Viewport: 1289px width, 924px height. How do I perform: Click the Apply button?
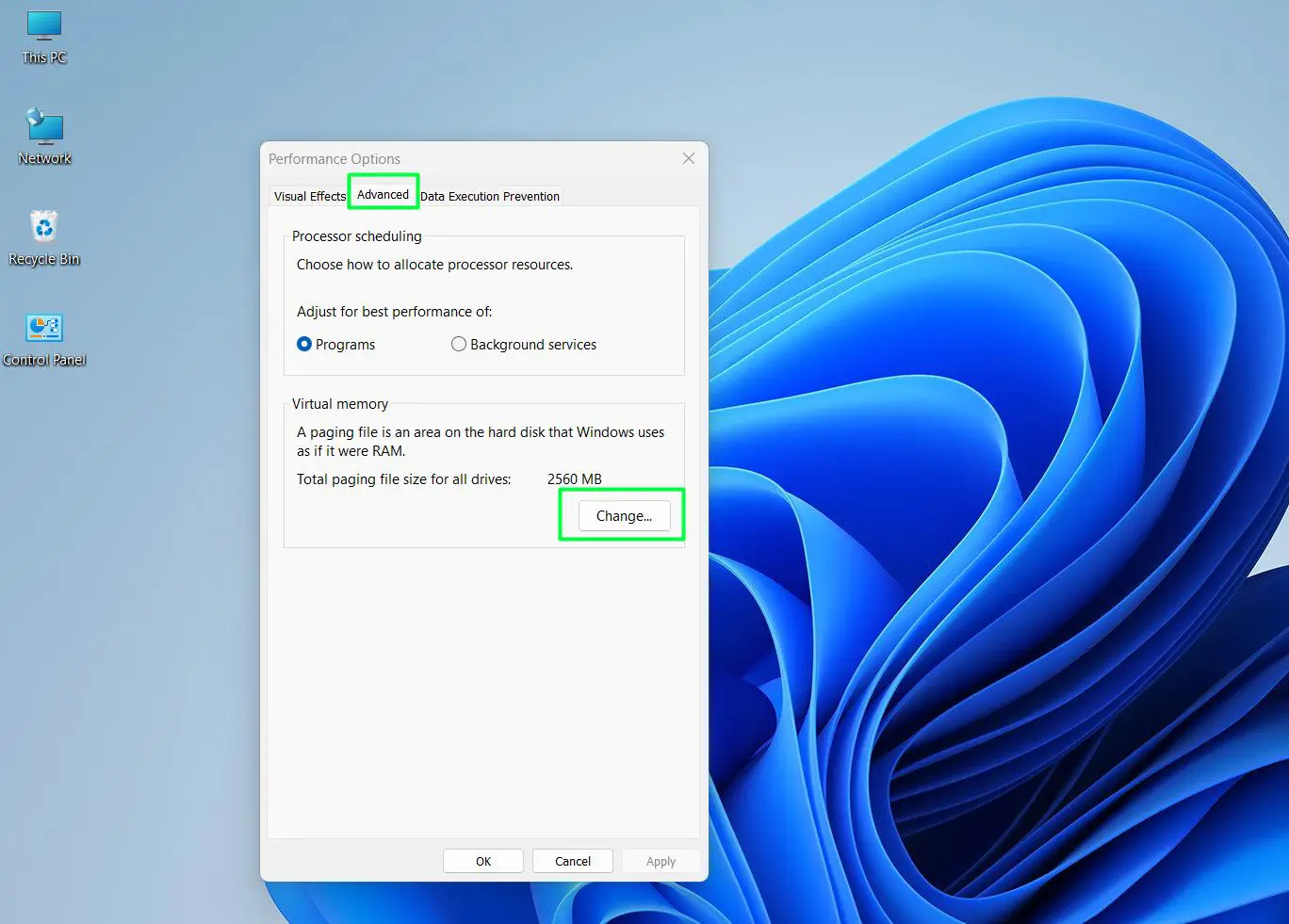661,860
